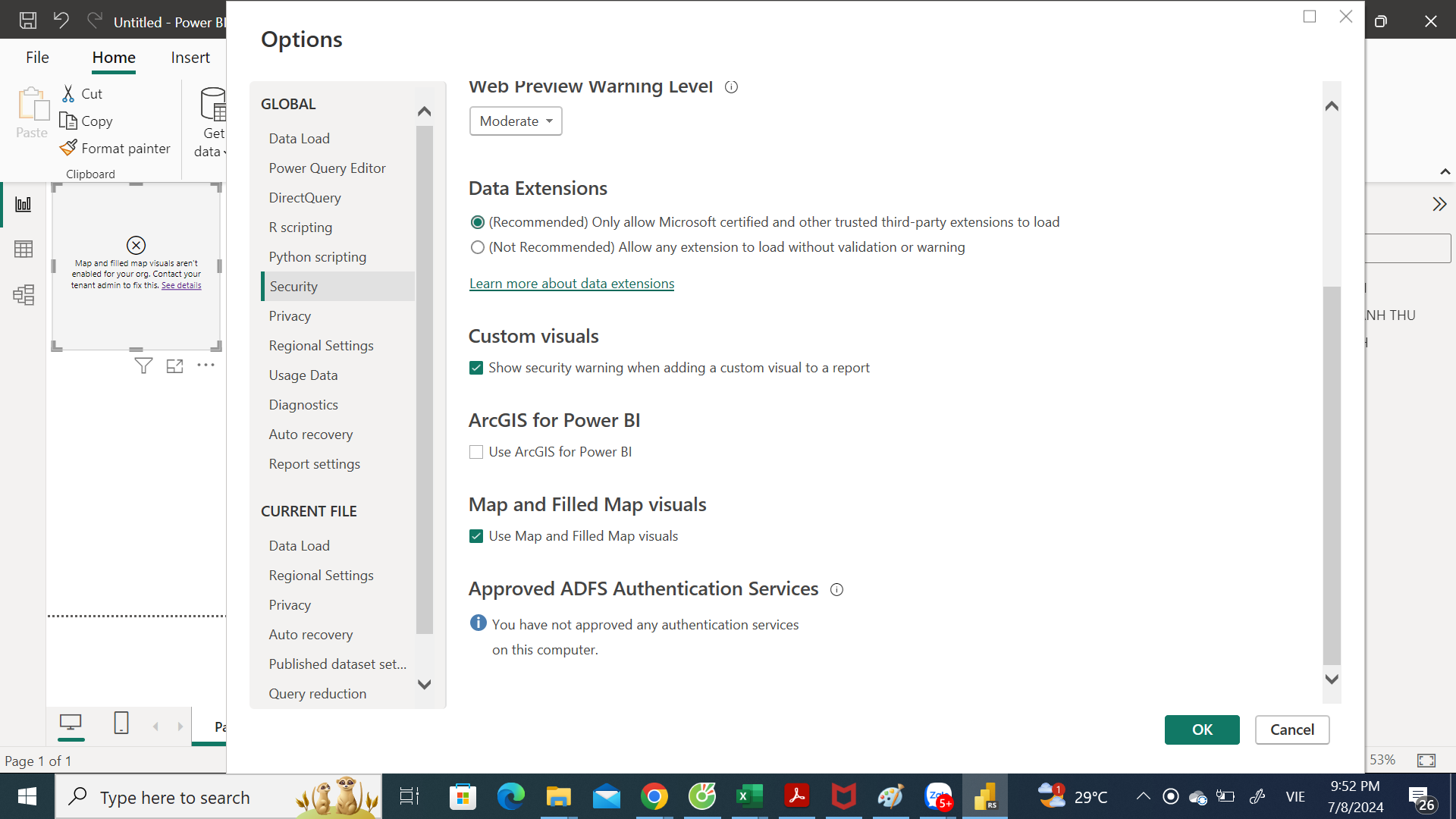This screenshot has width=1456, height=819.
Task: Open the Moderate warning level dropdown
Action: (x=516, y=121)
